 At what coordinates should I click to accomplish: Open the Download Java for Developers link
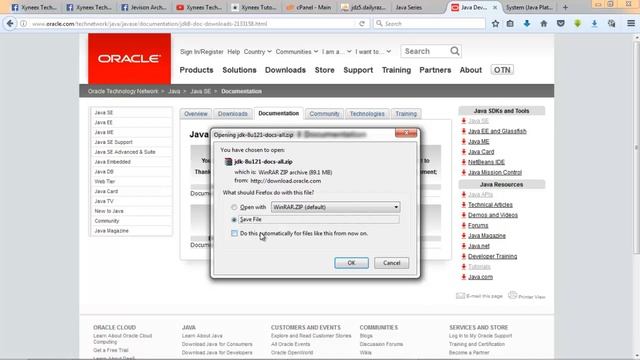coord(217,352)
